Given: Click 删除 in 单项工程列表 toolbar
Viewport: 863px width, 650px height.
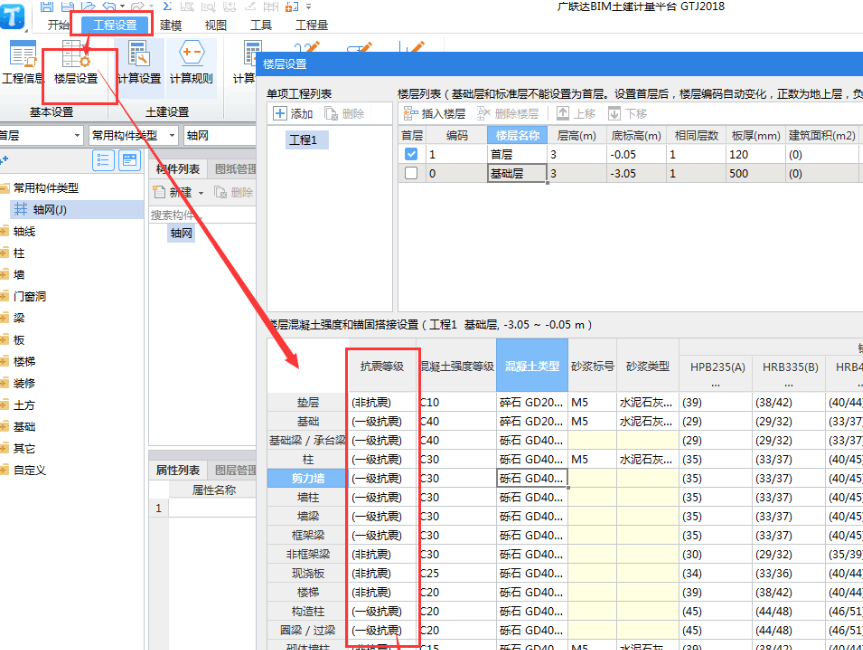Looking at the screenshot, I should pos(345,114).
